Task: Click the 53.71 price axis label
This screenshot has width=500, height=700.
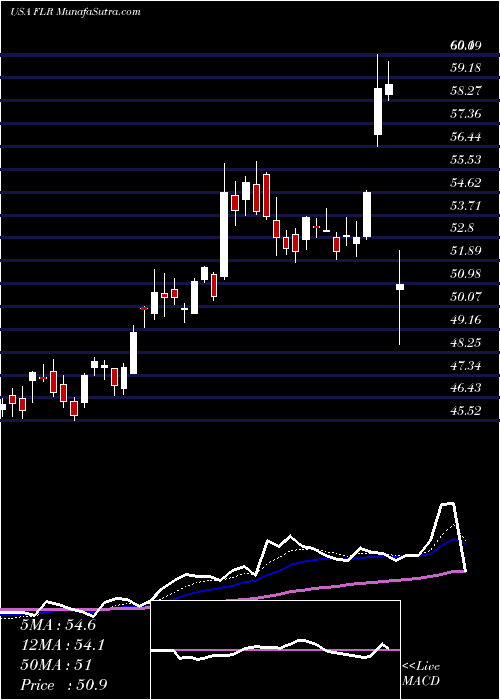Action: coord(466,205)
